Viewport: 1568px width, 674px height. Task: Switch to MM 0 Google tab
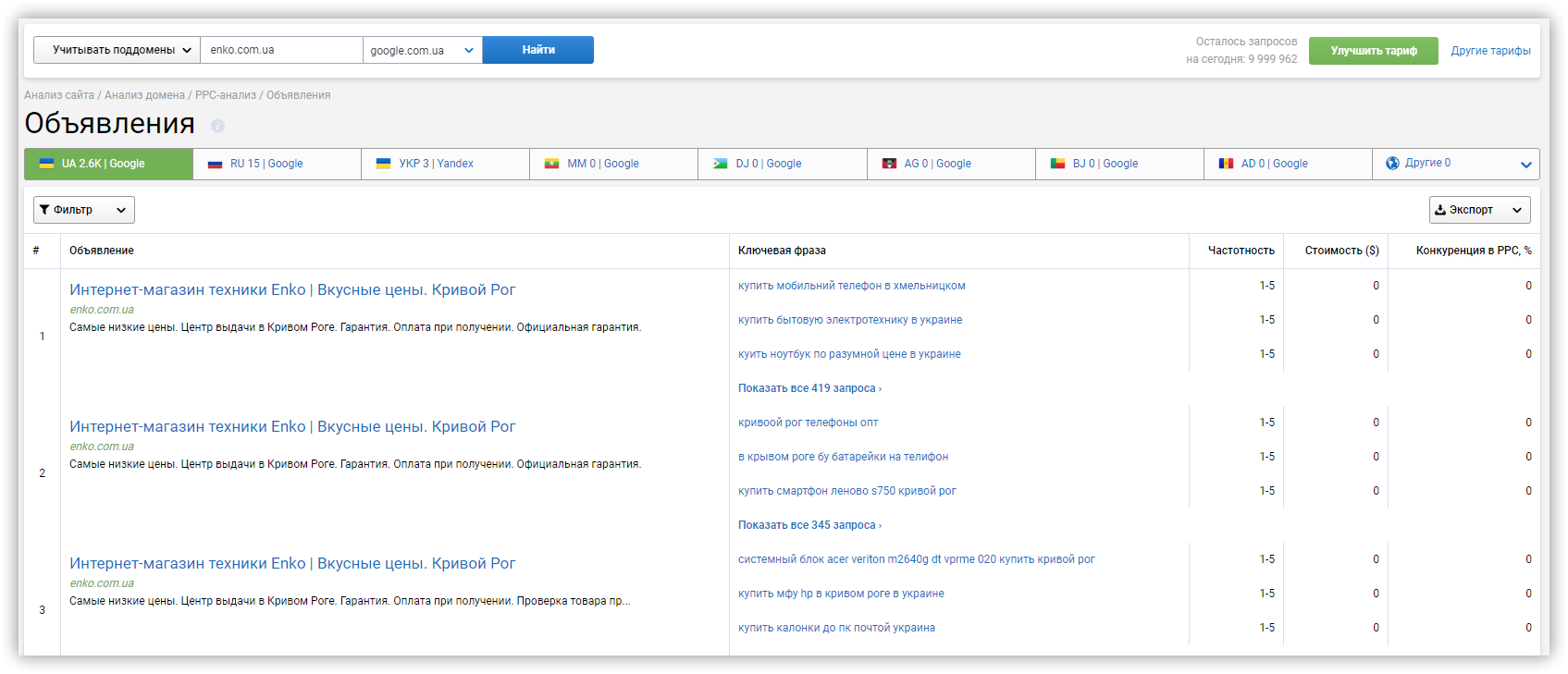point(613,164)
